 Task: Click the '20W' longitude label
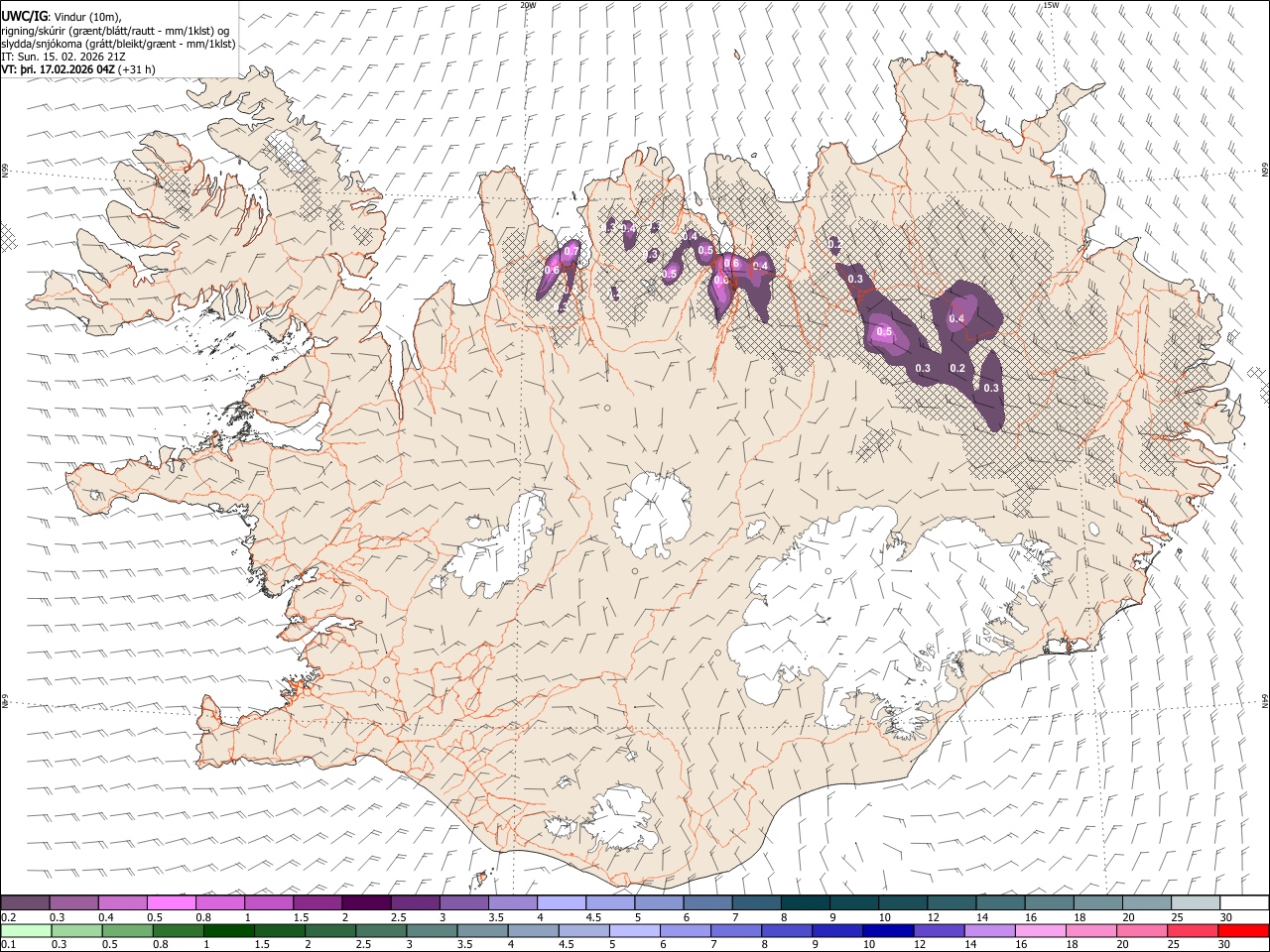pyautogui.click(x=528, y=5)
